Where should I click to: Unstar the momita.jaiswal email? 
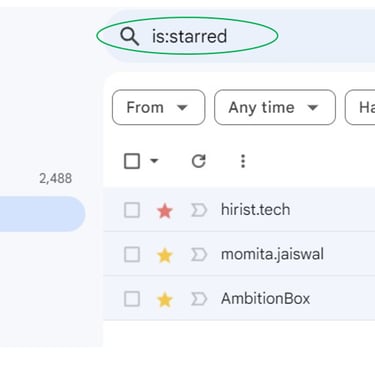point(165,255)
